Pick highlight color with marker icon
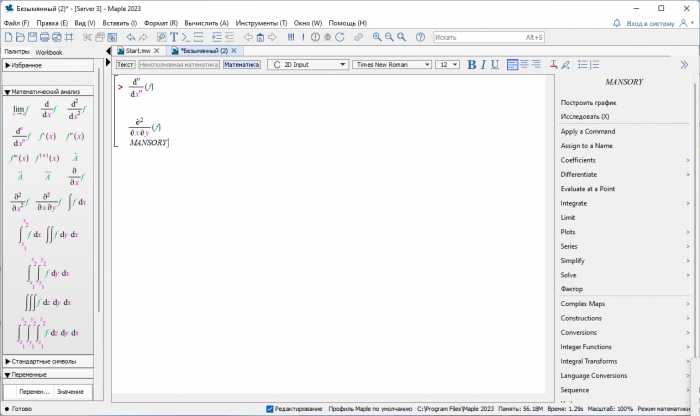 click(x=566, y=65)
